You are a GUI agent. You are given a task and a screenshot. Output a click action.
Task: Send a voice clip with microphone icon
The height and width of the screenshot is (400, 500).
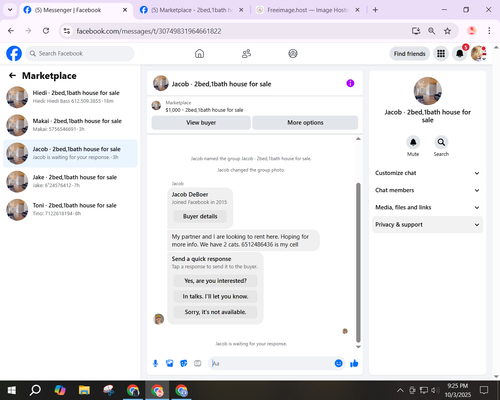tap(155, 363)
